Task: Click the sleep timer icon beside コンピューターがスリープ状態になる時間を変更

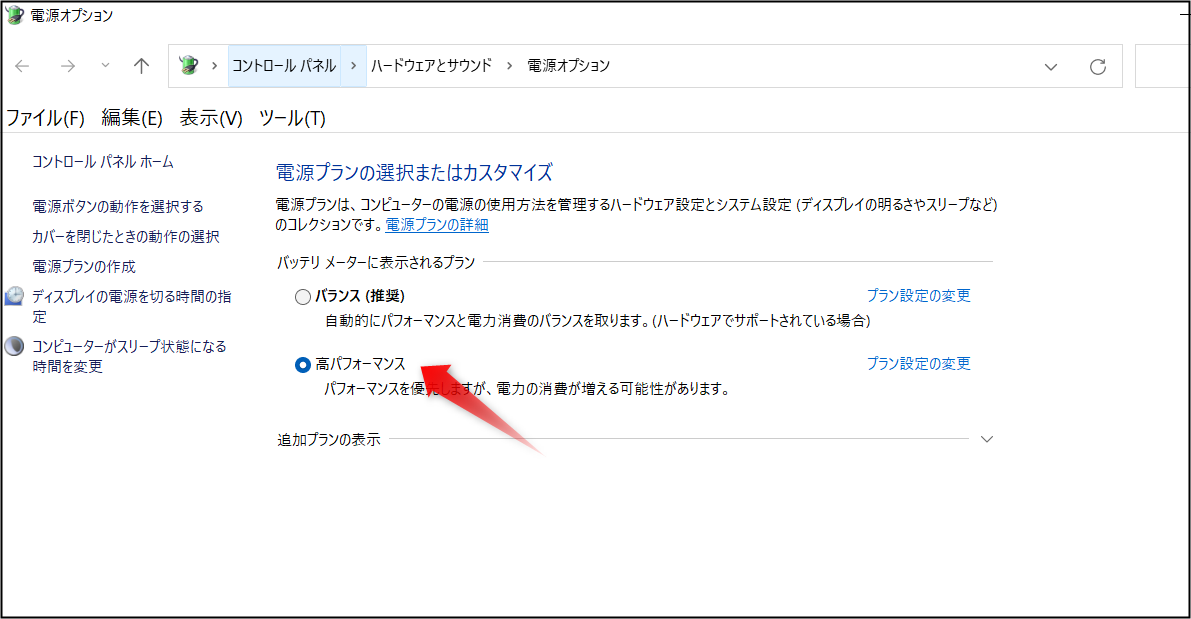Action: (16, 345)
